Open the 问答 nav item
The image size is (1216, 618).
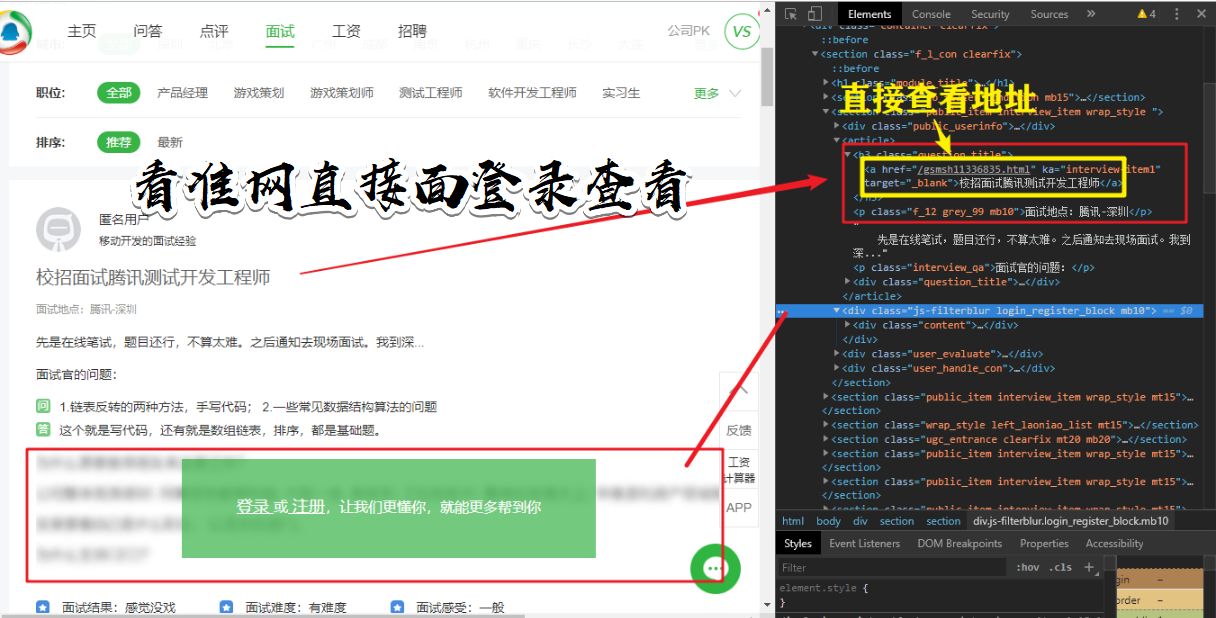tap(147, 31)
